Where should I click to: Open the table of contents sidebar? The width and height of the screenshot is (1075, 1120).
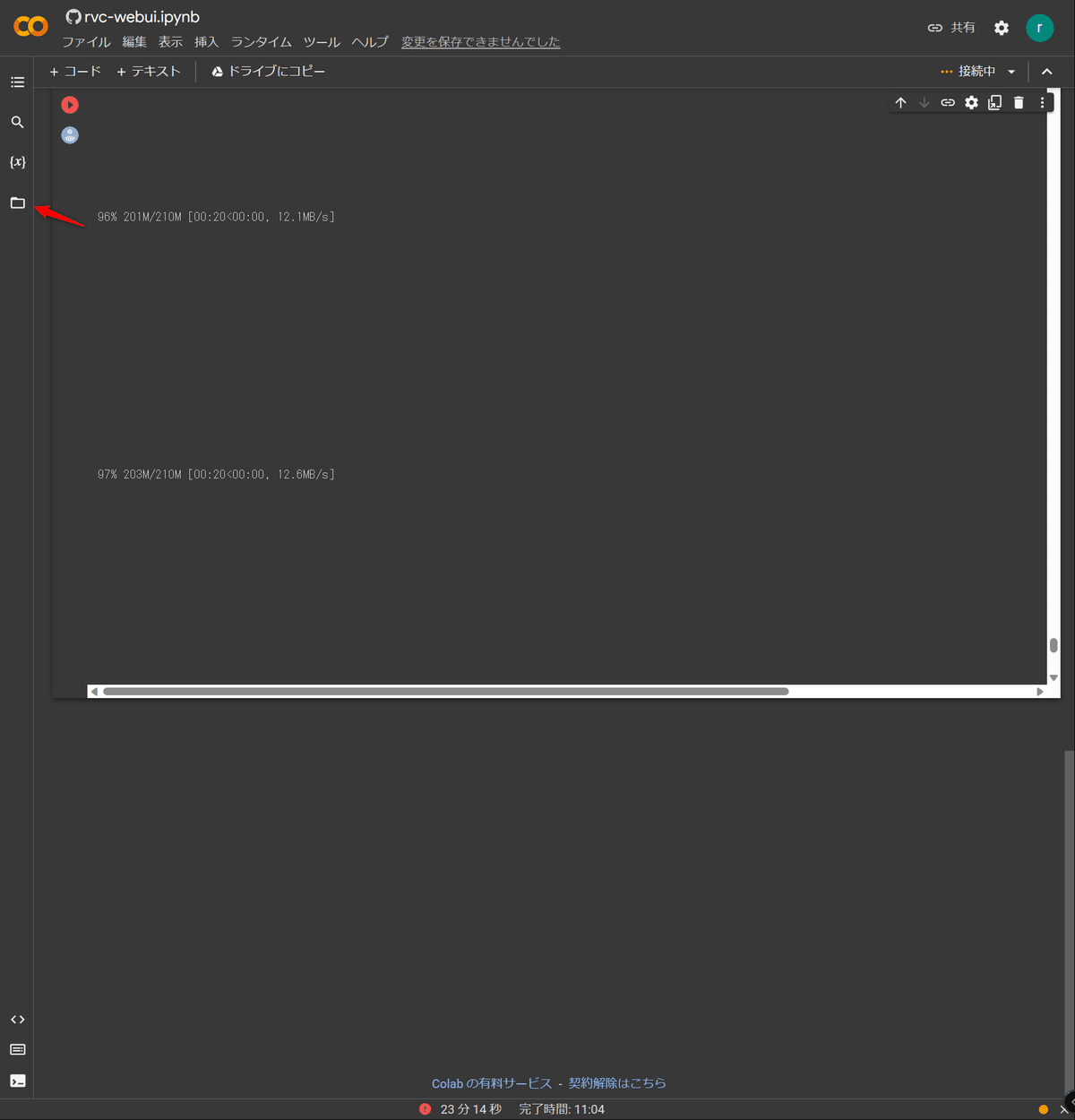pos(17,82)
